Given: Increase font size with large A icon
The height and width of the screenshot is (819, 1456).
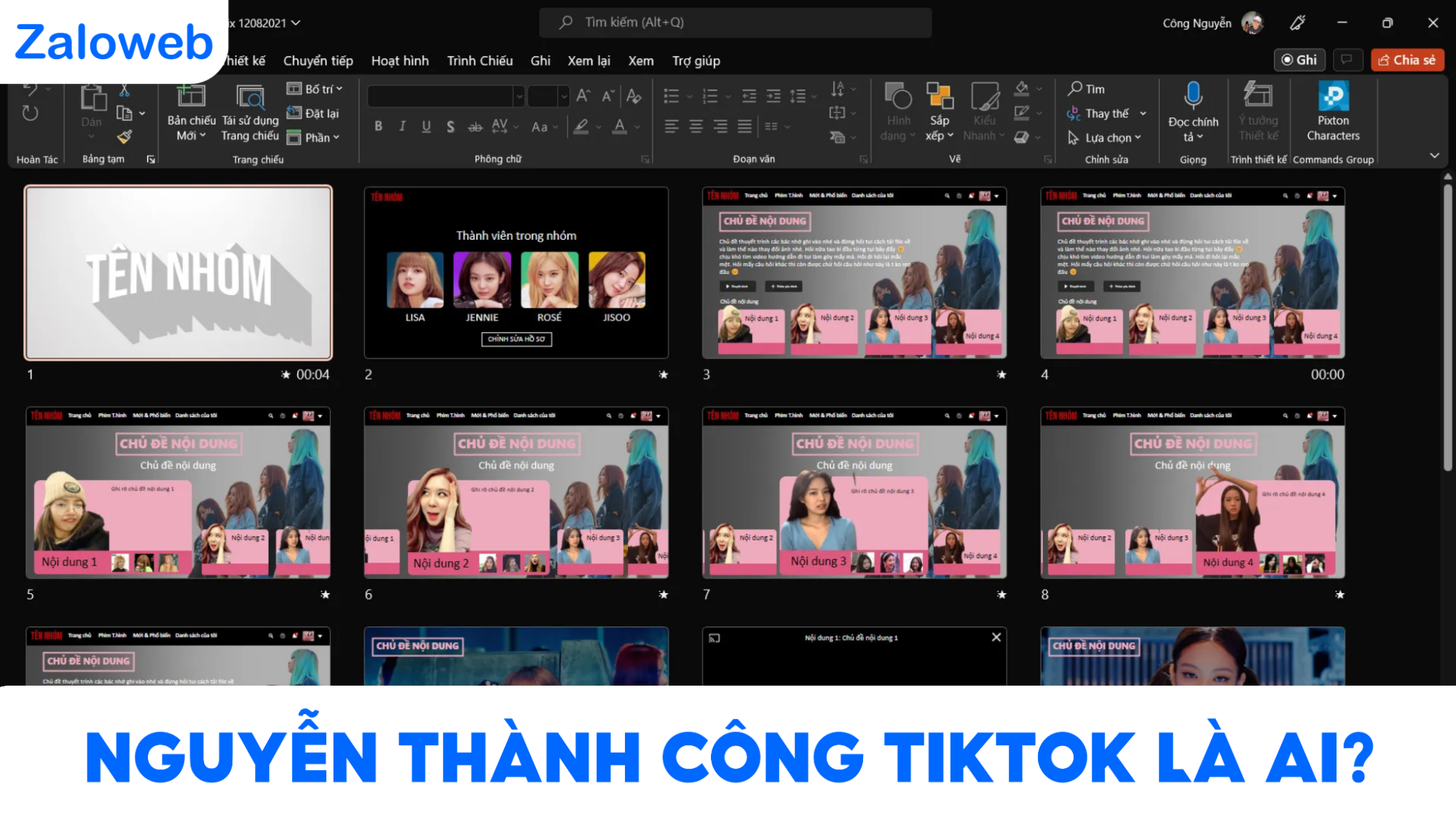Looking at the screenshot, I should point(583,95).
